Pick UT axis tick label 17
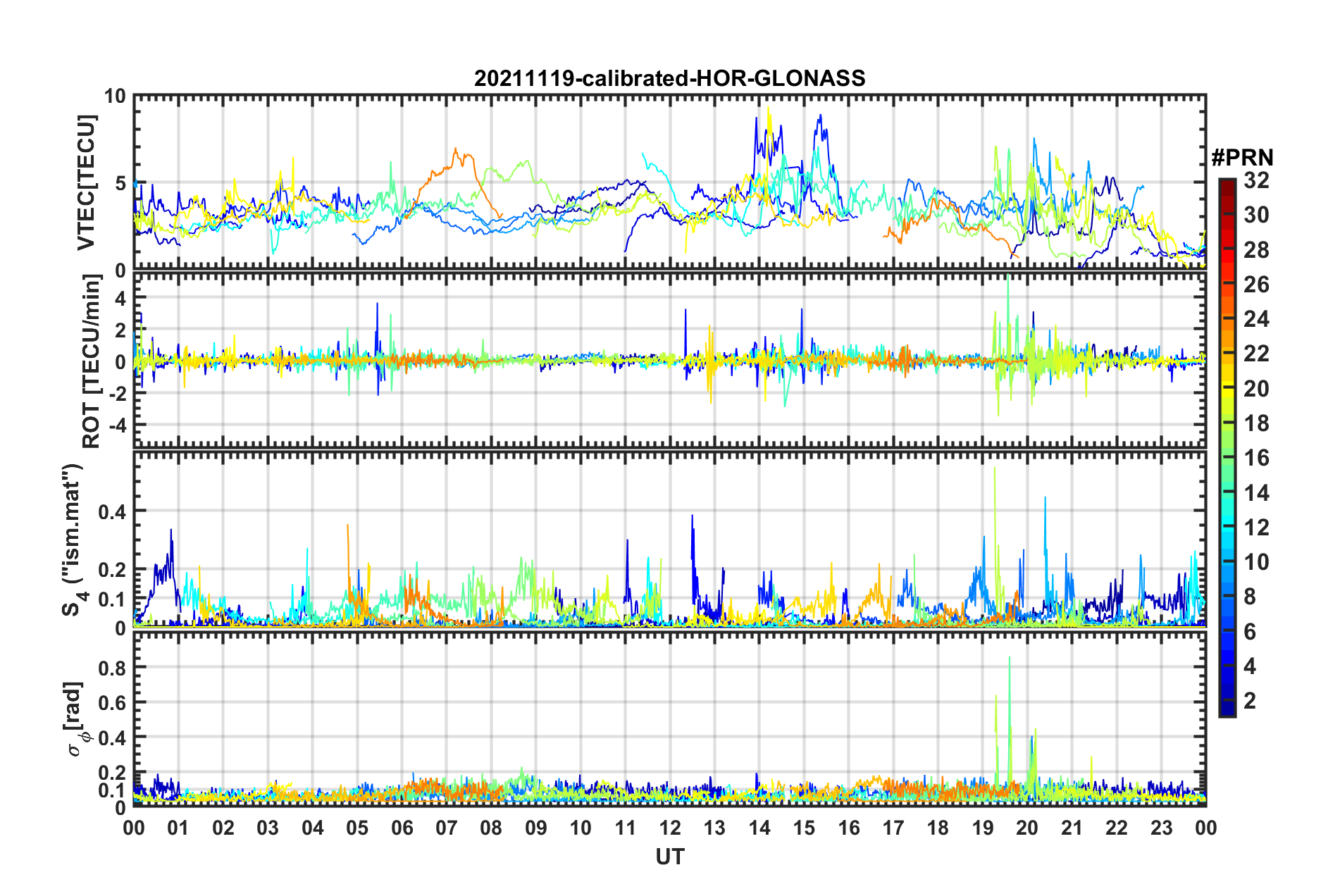This screenshot has width=1340, height=896. [893, 828]
